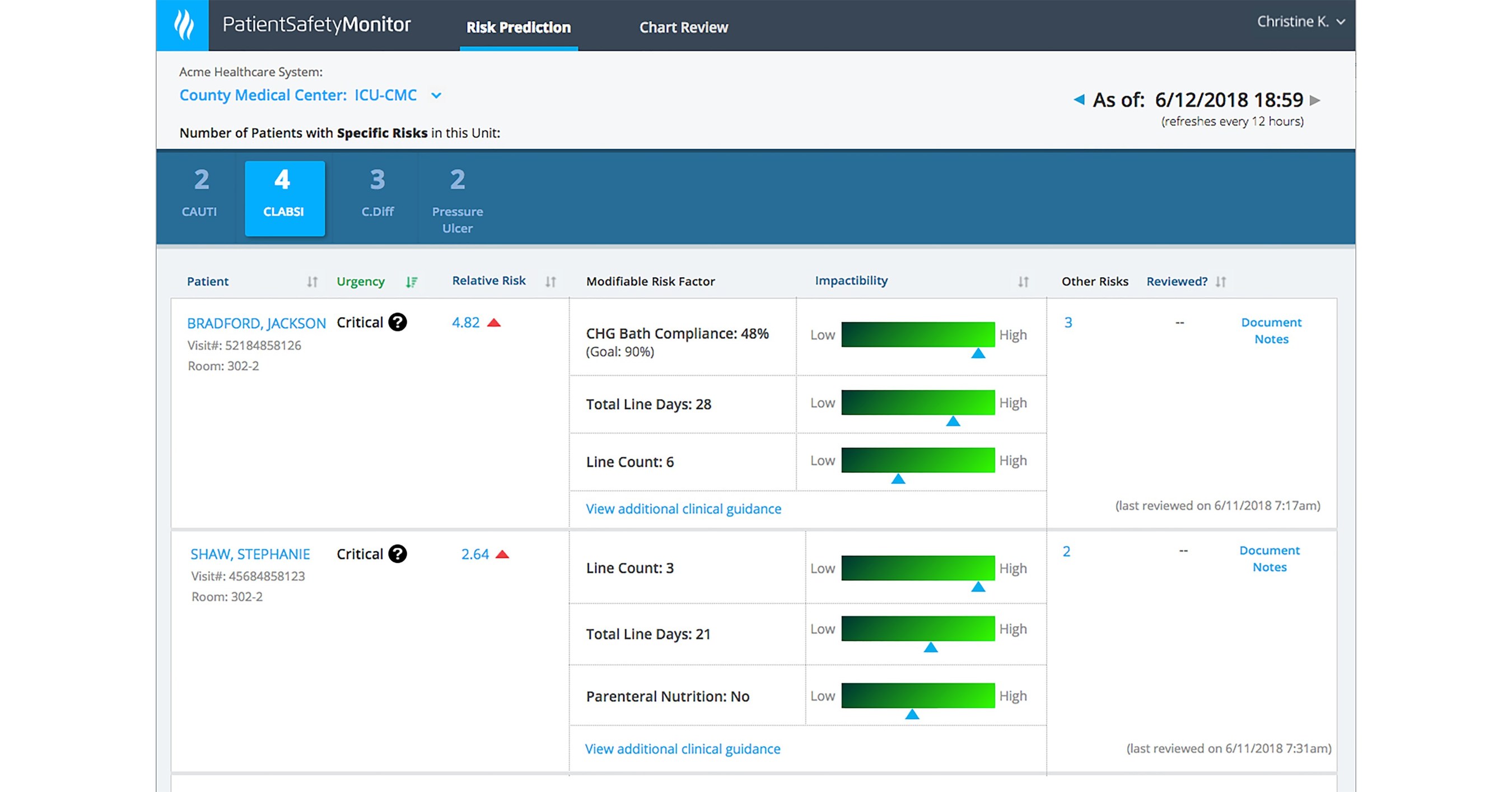Screen dimensions: 1512x792
Task: Click Other Risks count 3 for Bradford
Action: pos(1068,322)
